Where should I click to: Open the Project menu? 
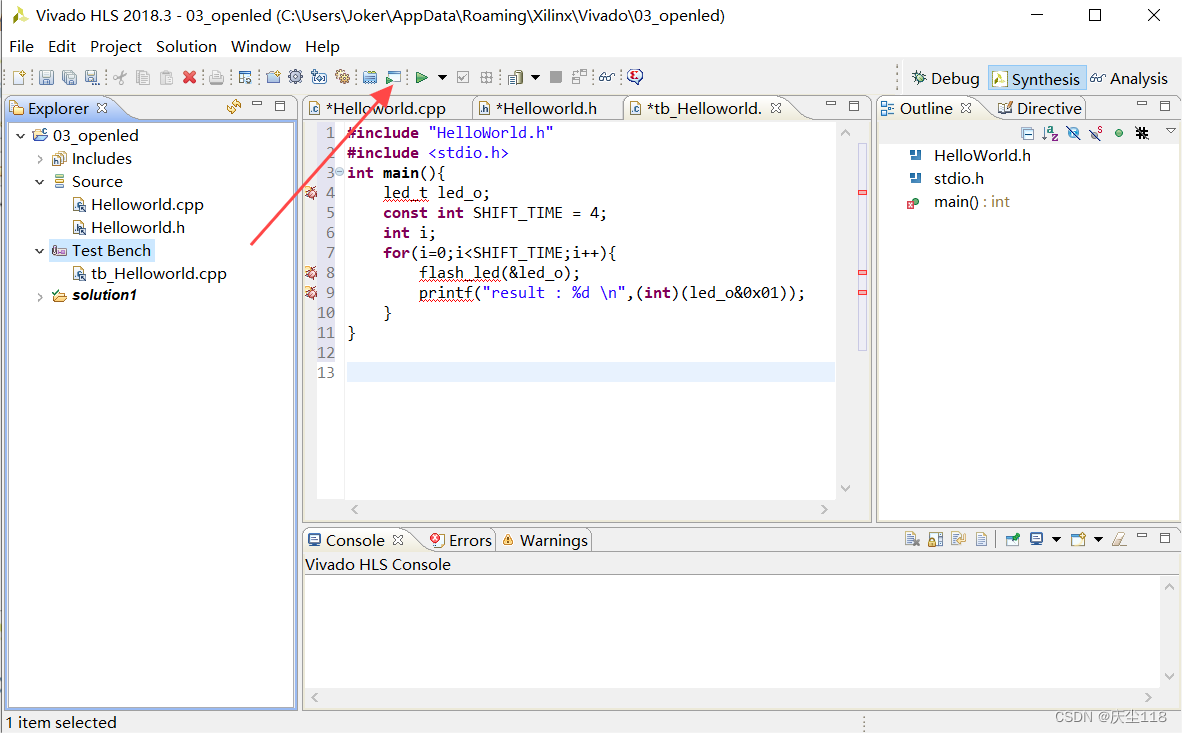tap(115, 47)
